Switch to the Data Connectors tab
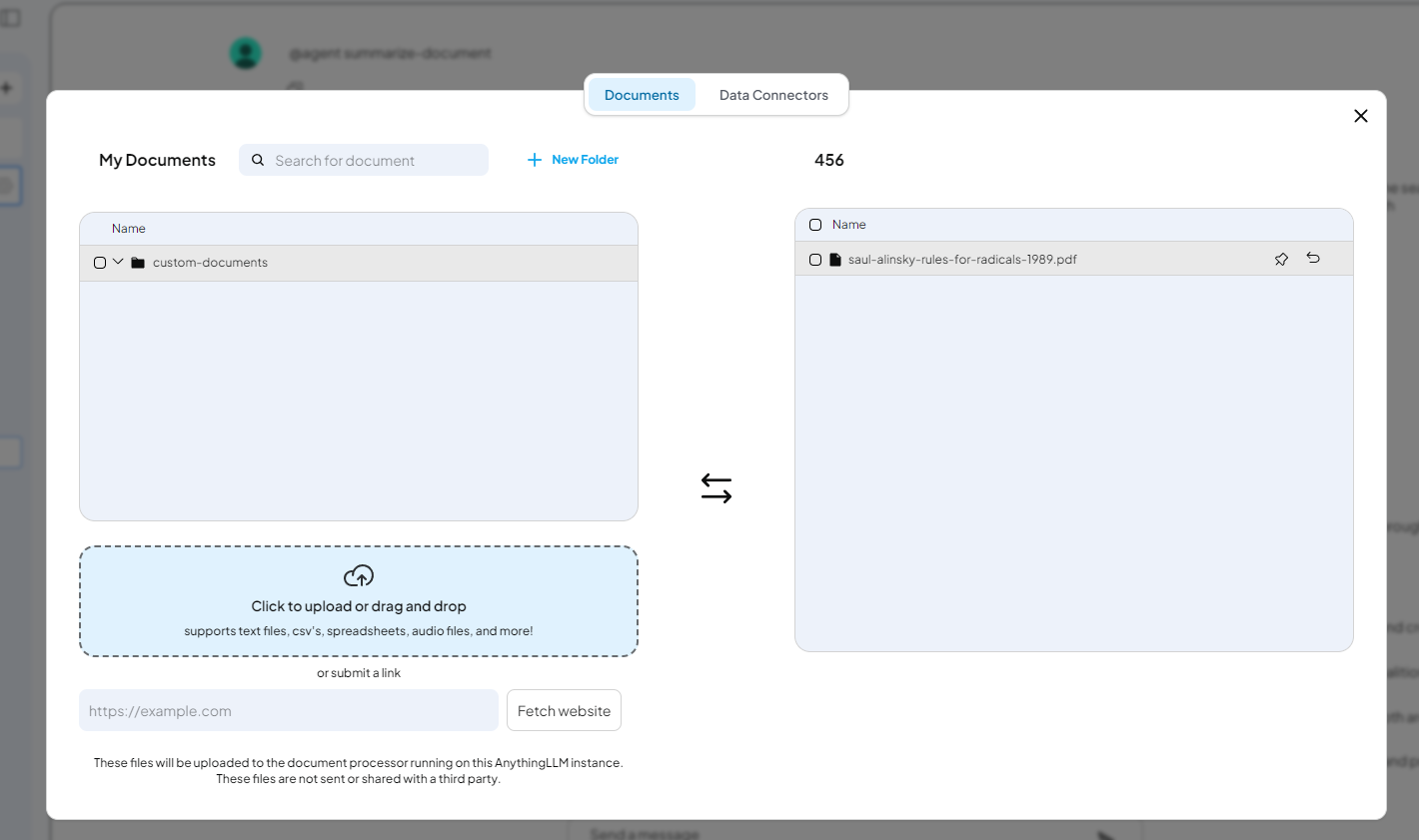 tap(773, 94)
